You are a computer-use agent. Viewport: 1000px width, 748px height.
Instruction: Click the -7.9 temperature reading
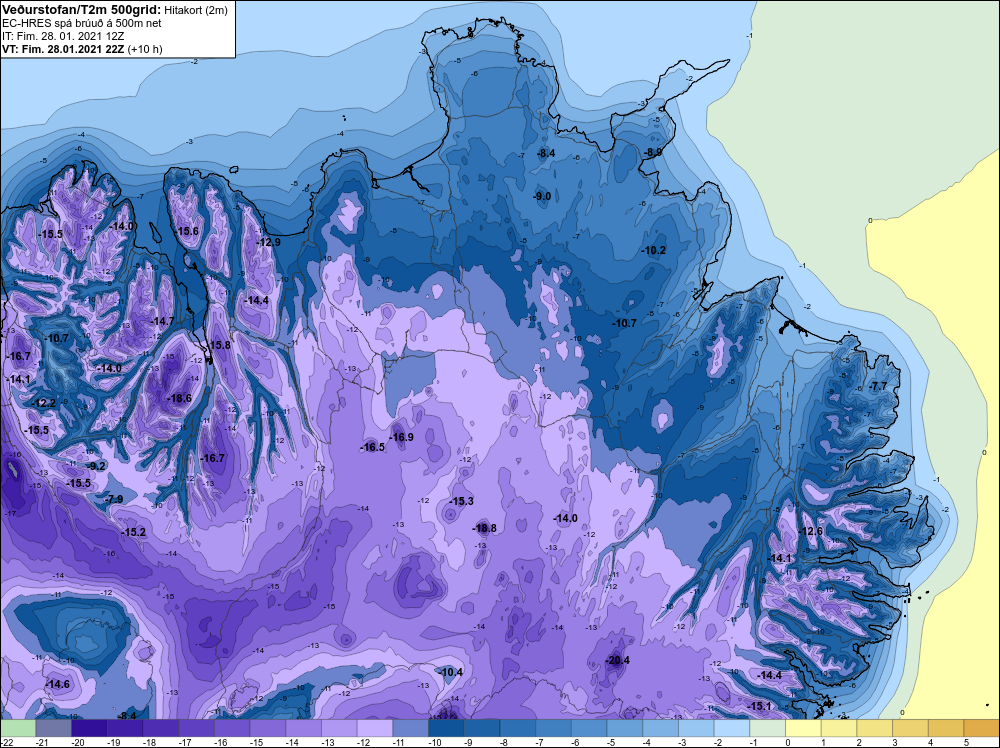[x=114, y=499]
